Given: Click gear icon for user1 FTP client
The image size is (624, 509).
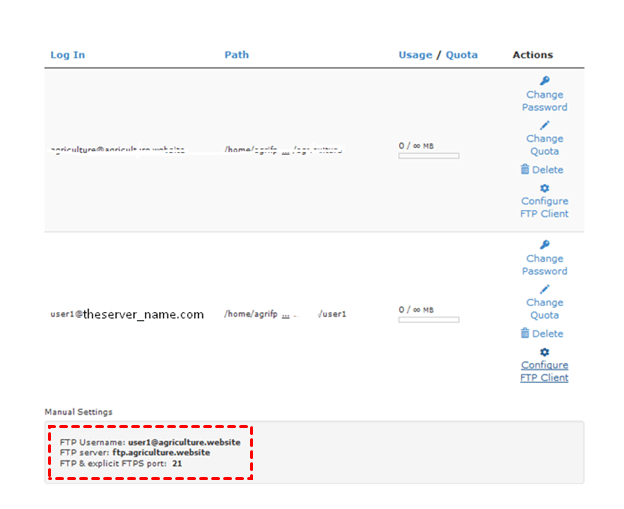Looking at the screenshot, I should pos(544,352).
